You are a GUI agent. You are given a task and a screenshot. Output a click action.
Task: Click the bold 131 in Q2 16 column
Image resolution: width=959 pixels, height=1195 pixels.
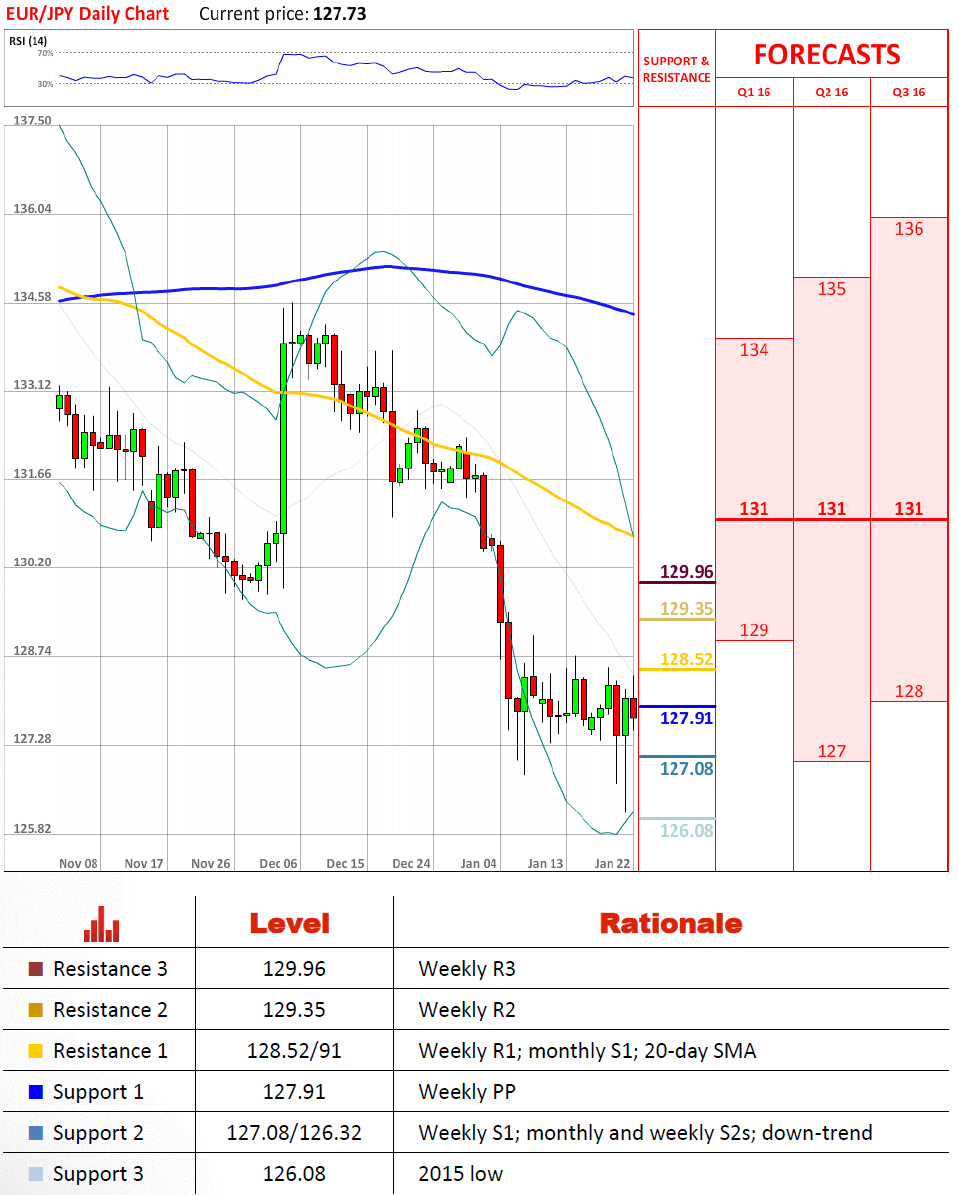tap(832, 508)
